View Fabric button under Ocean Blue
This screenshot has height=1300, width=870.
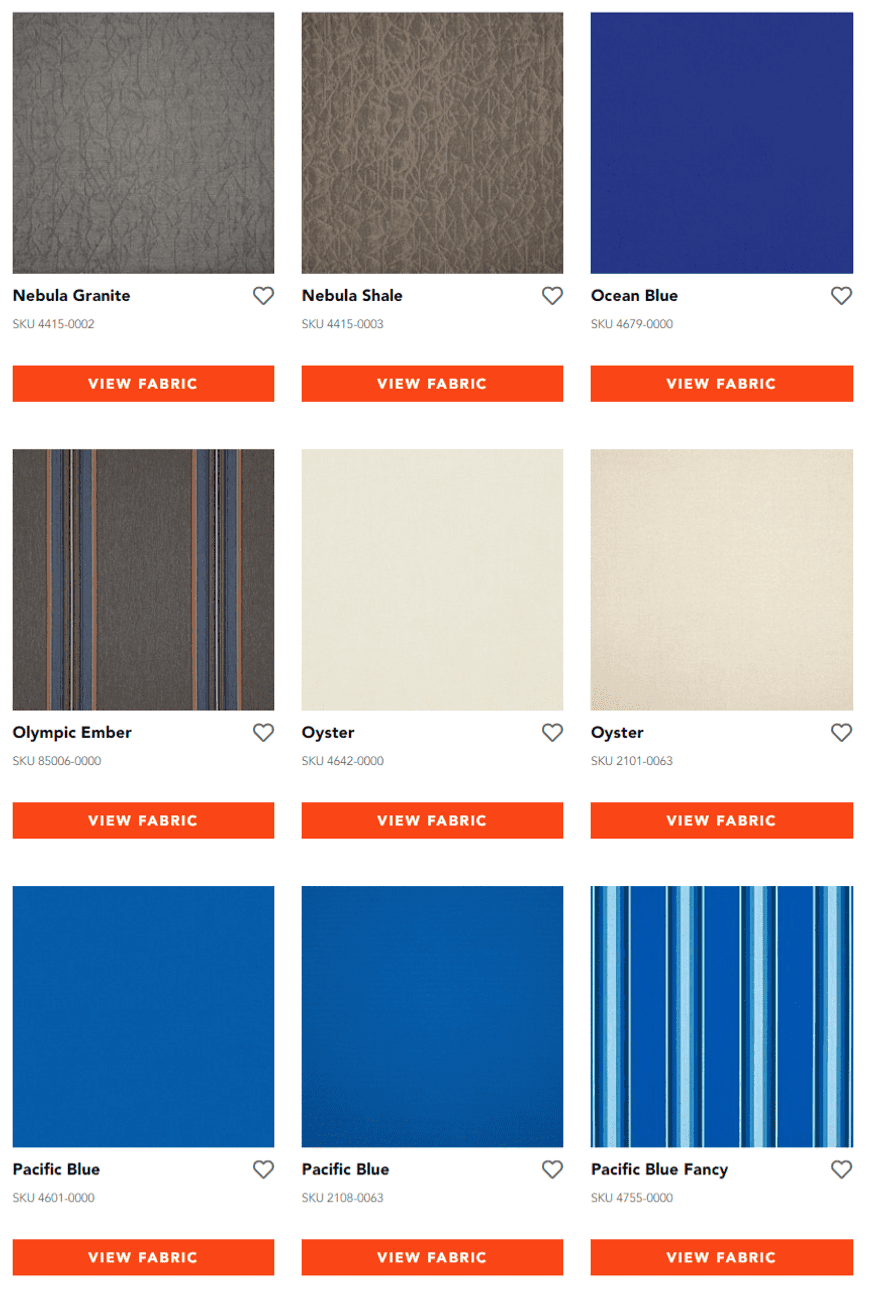722,384
